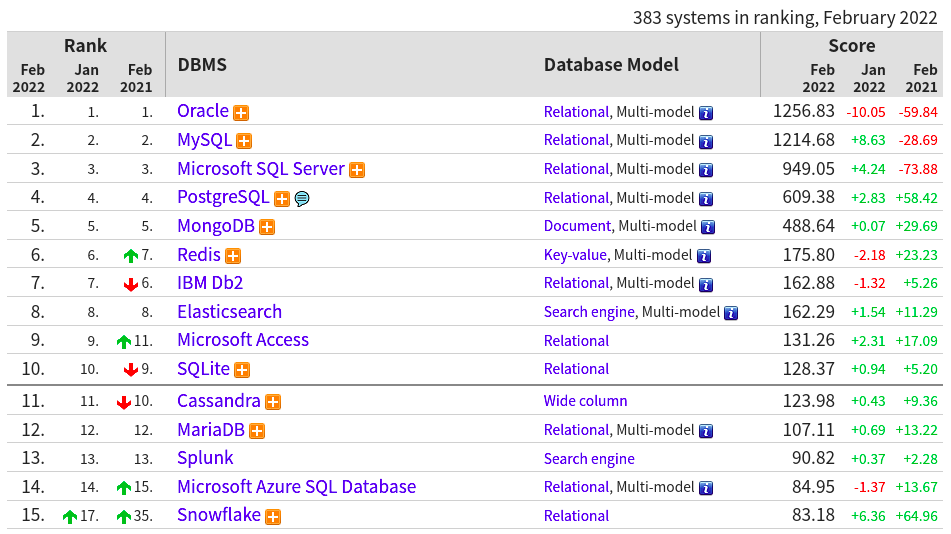Click the orange plus icon next to Oracle
951x534 pixels.
241,113
